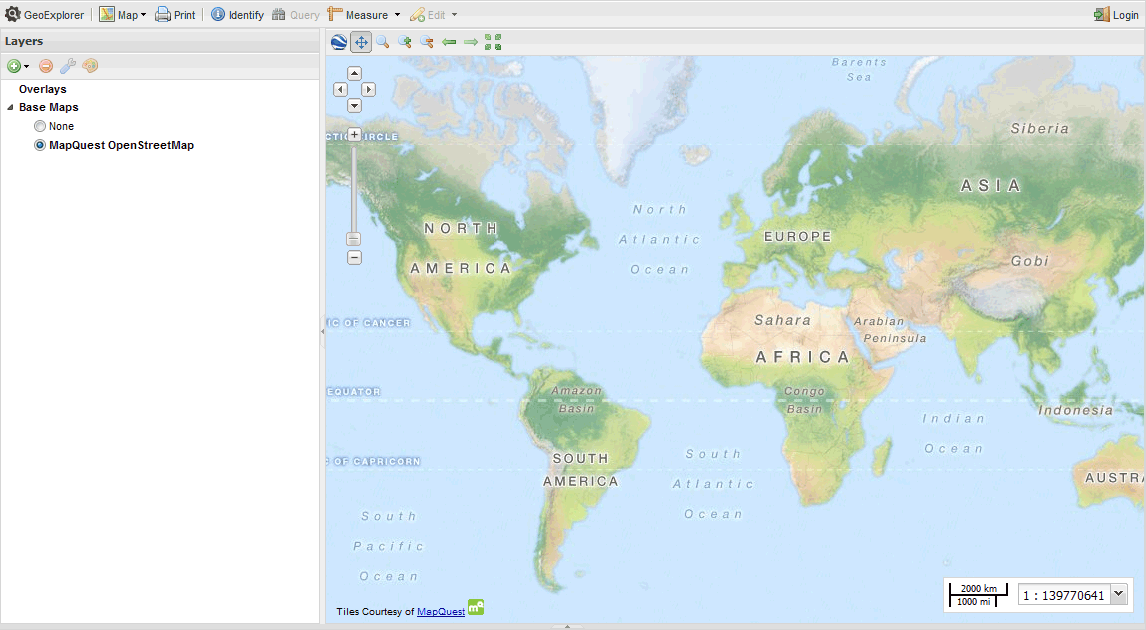Add a new layer with the green plus icon
Viewport: 1146px width, 630px height.
15,65
